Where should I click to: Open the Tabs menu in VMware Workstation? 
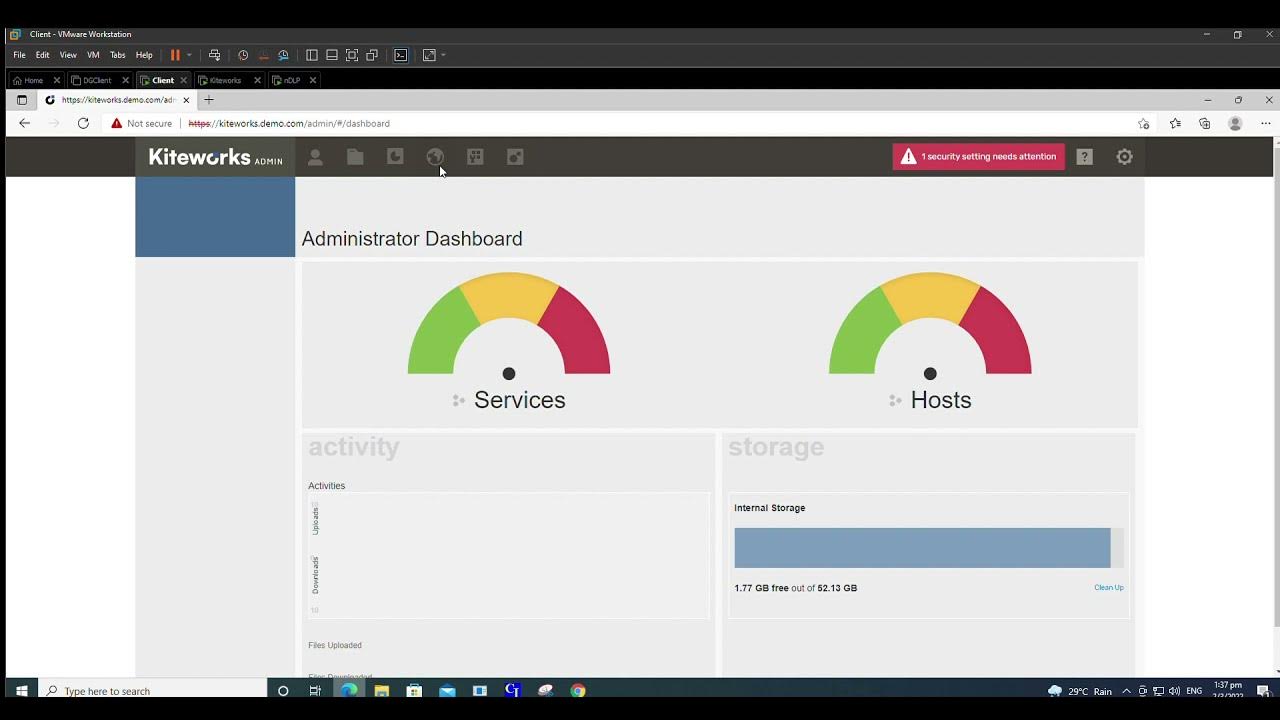pyautogui.click(x=118, y=55)
